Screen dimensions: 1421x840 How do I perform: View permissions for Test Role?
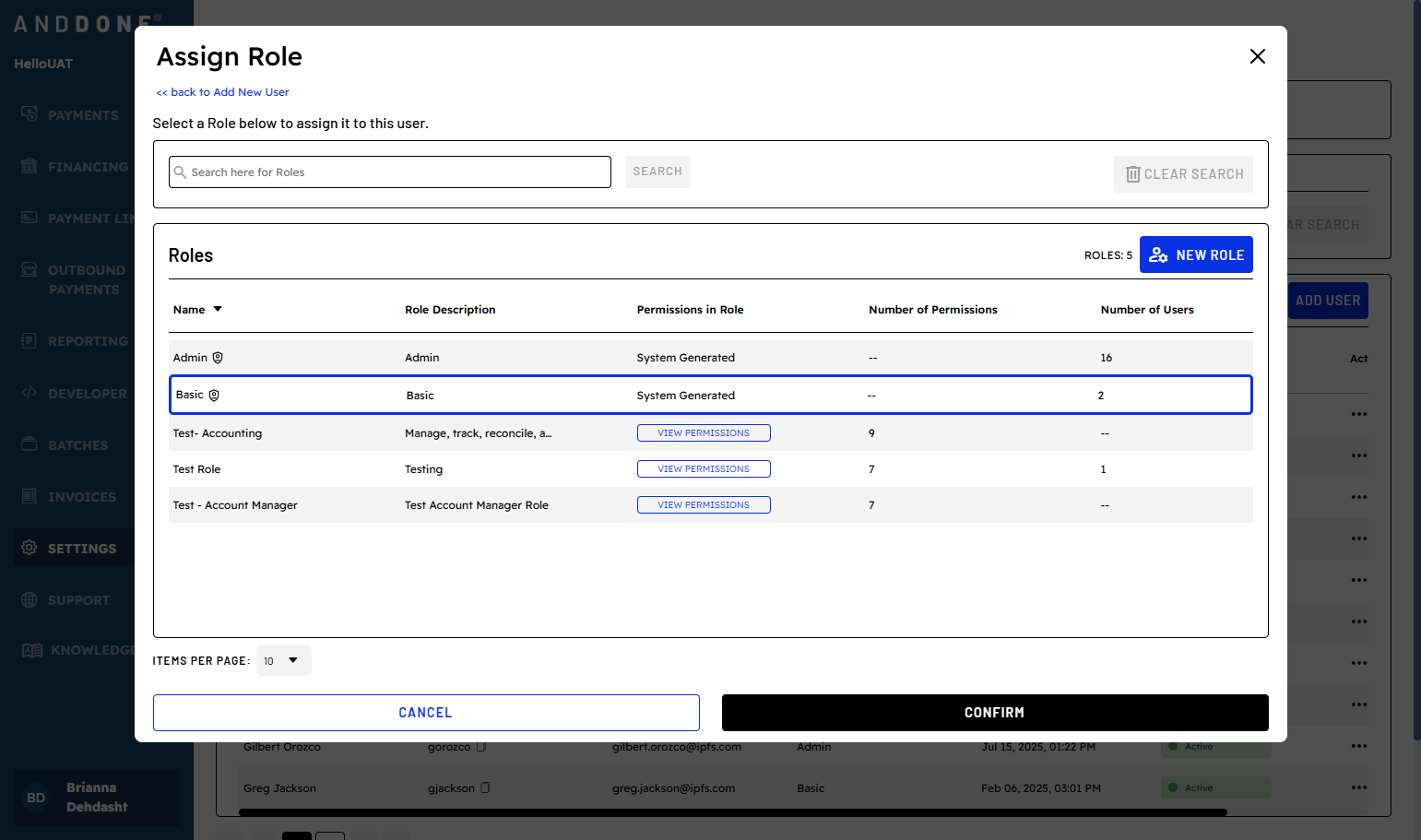[x=704, y=469]
